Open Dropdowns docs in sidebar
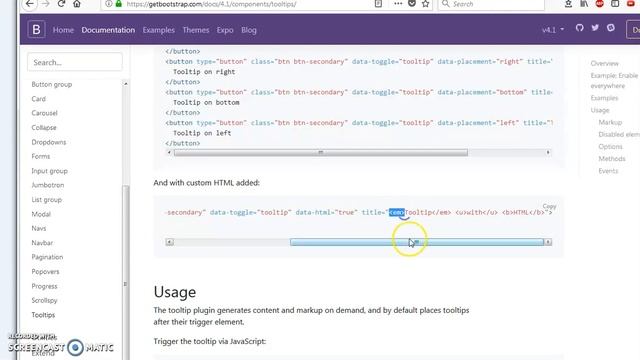The height and width of the screenshot is (360, 640). (49, 142)
